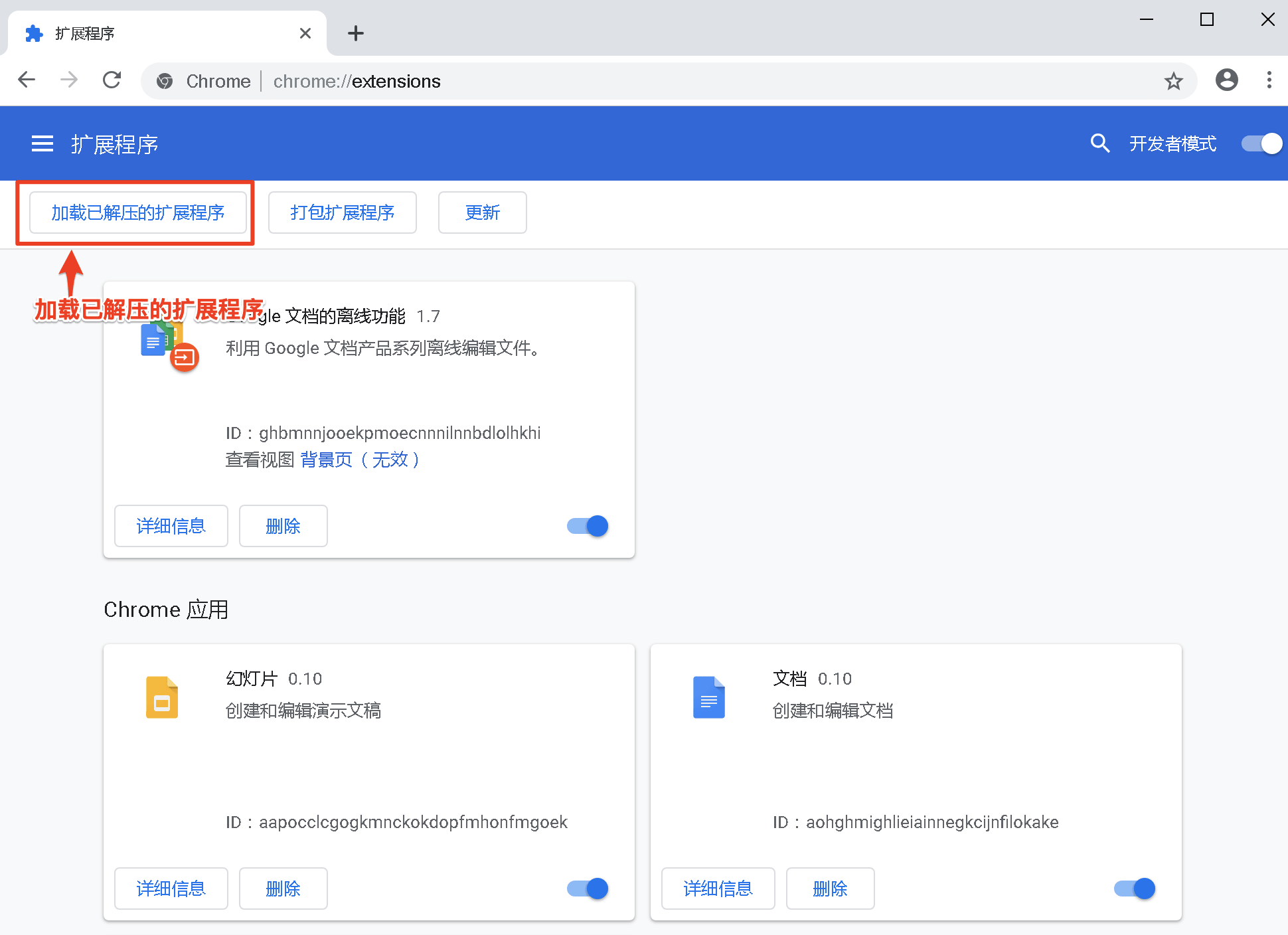Open a new tab with plus icon
1288x935 pixels.
[356, 33]
